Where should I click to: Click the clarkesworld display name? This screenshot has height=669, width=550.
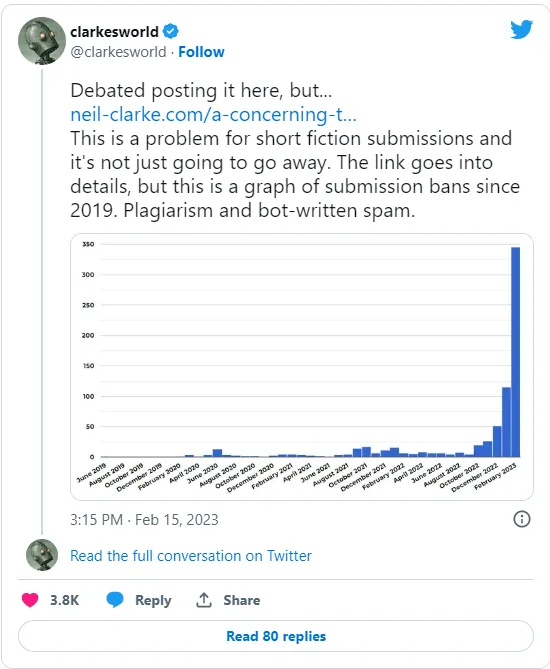pos(114,32)
